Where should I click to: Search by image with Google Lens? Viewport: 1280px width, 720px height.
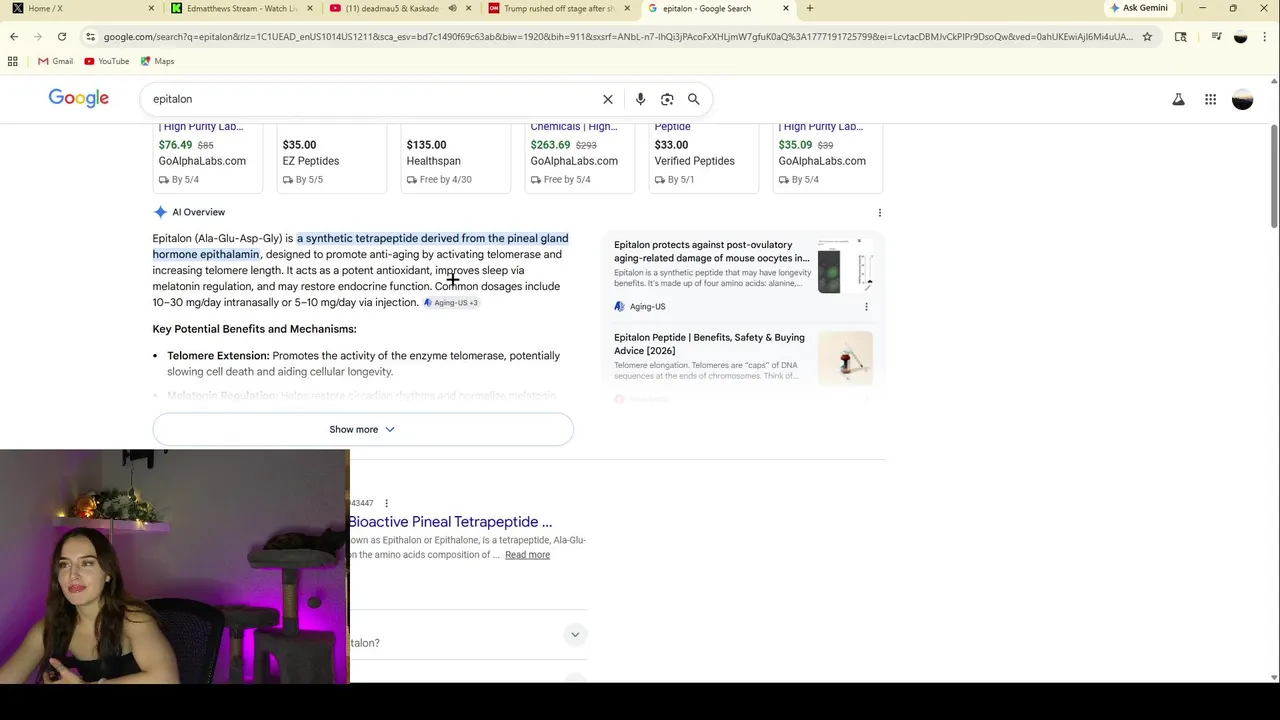tap(667, 99)
